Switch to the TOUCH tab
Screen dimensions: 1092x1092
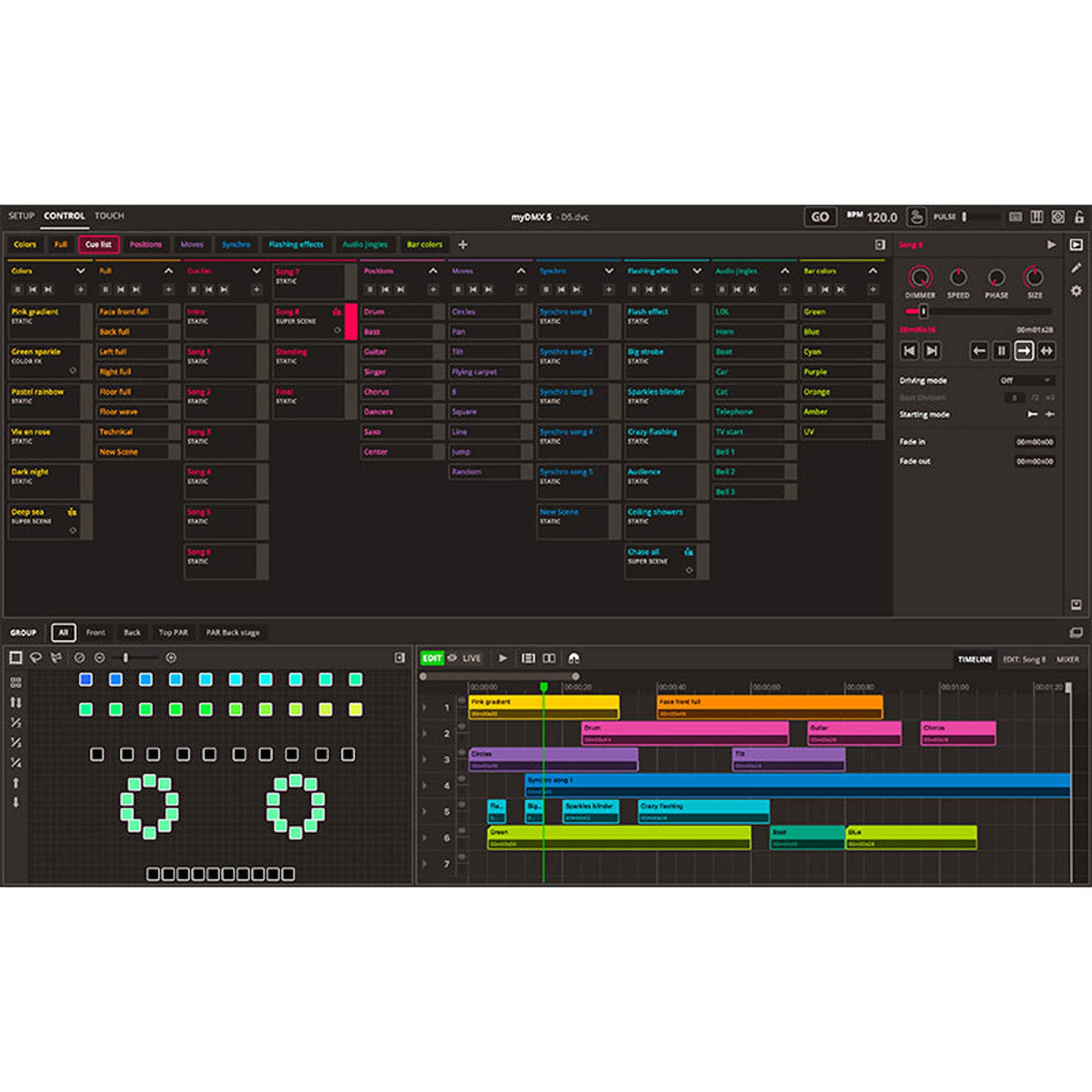click(x=110, y=215)
